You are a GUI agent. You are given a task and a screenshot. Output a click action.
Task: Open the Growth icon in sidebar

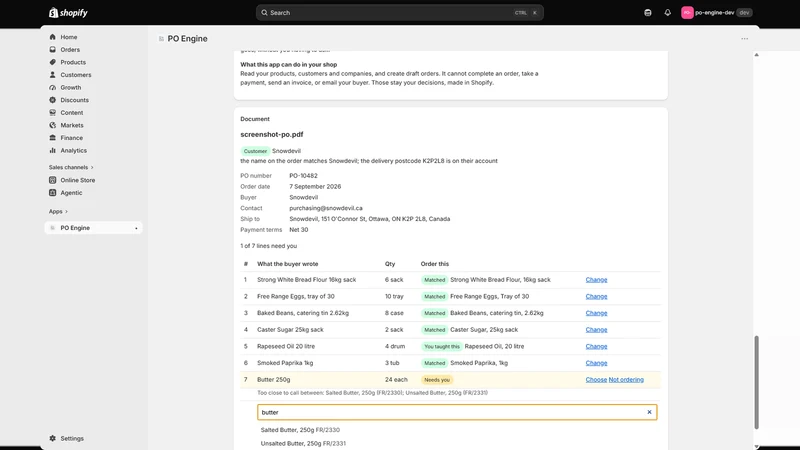[53, 87]
